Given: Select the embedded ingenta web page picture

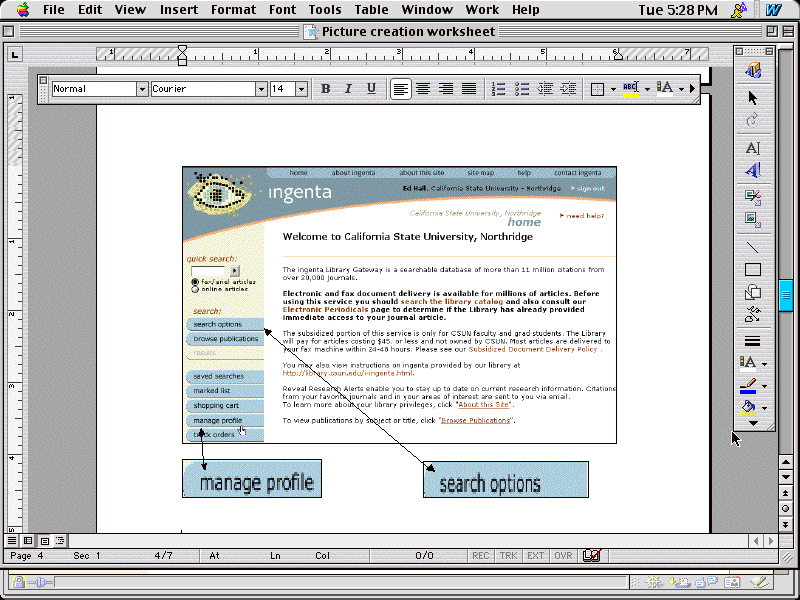Looking at the screenshot, I should [x=399, y=305].
